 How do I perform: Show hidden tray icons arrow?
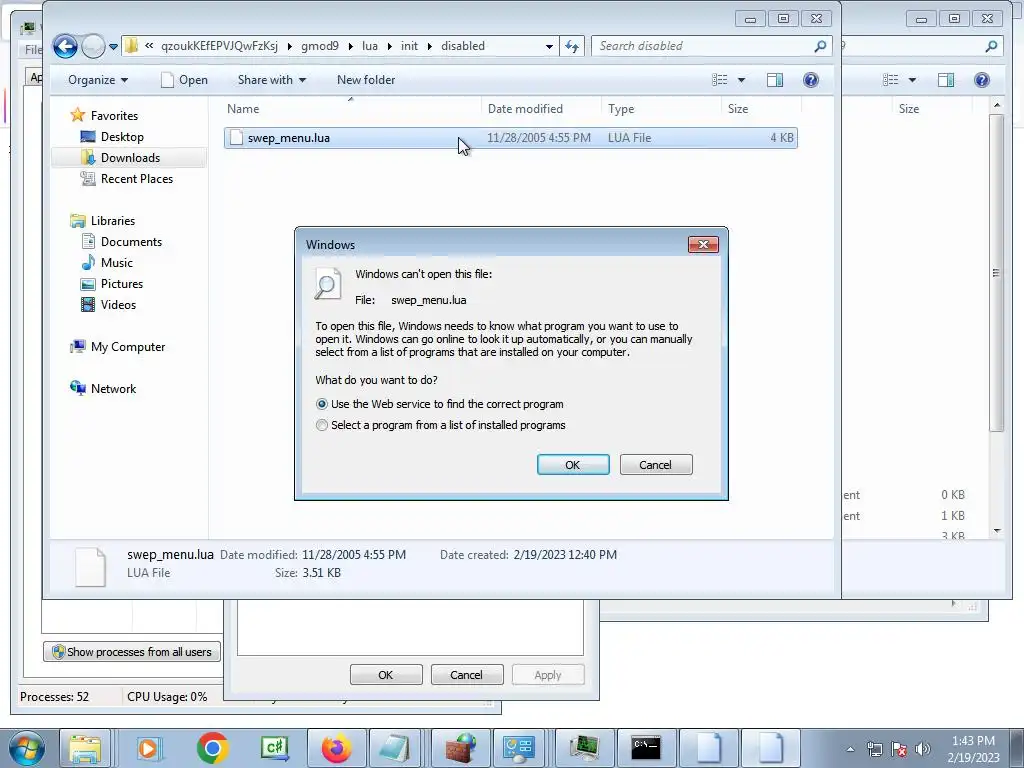[850, 749]
